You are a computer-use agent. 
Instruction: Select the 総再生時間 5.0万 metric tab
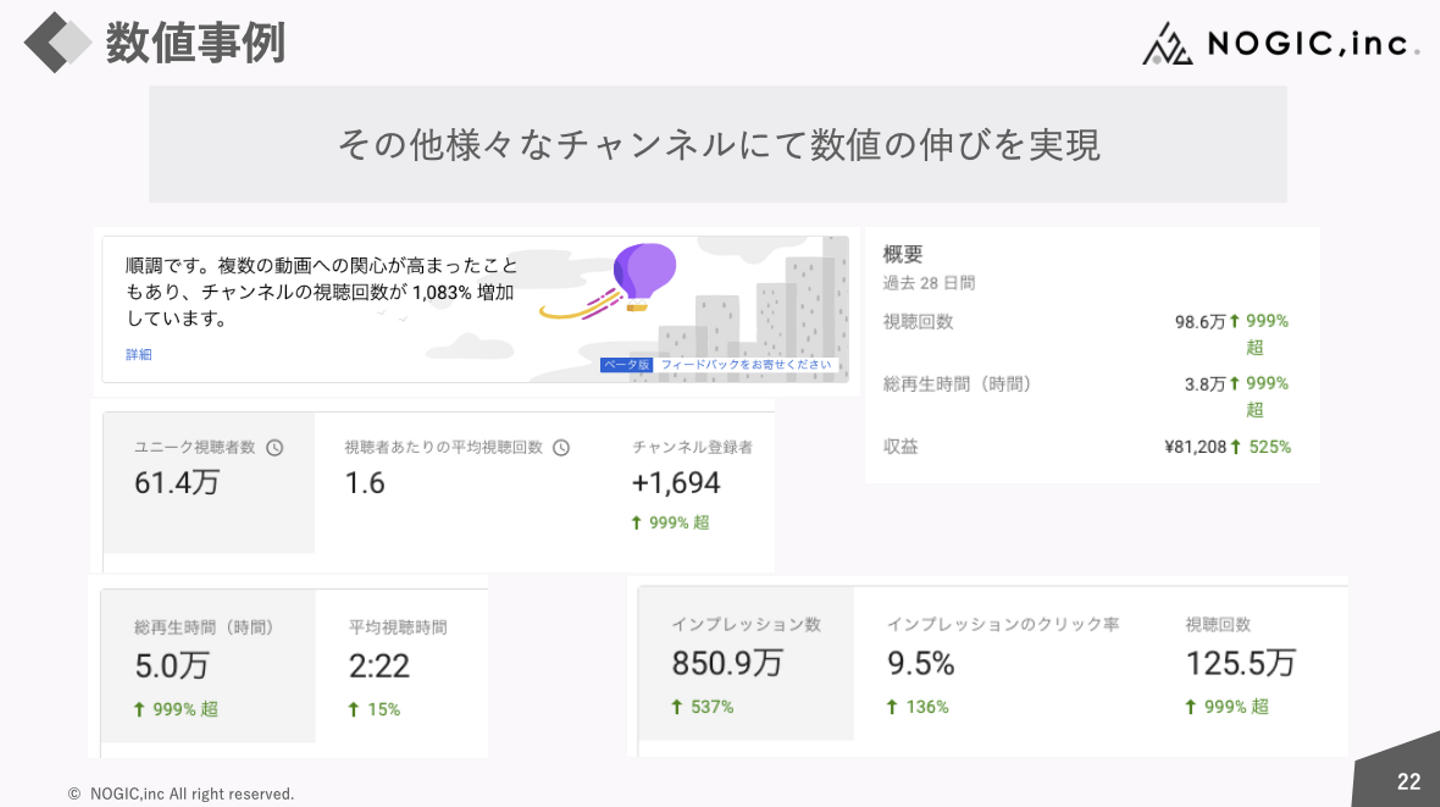[x=208, y=665]
